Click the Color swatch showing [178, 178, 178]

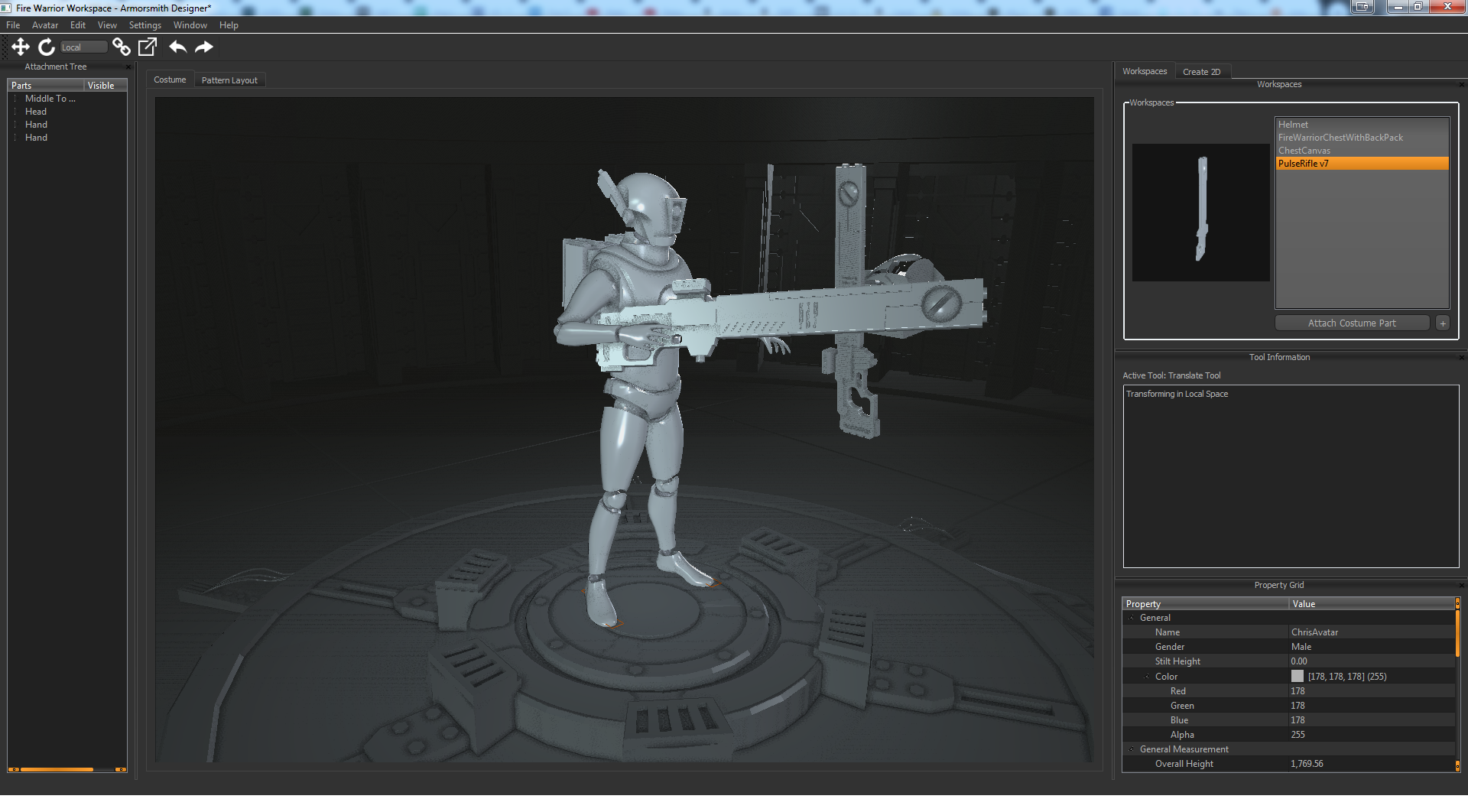point(1297,676)
